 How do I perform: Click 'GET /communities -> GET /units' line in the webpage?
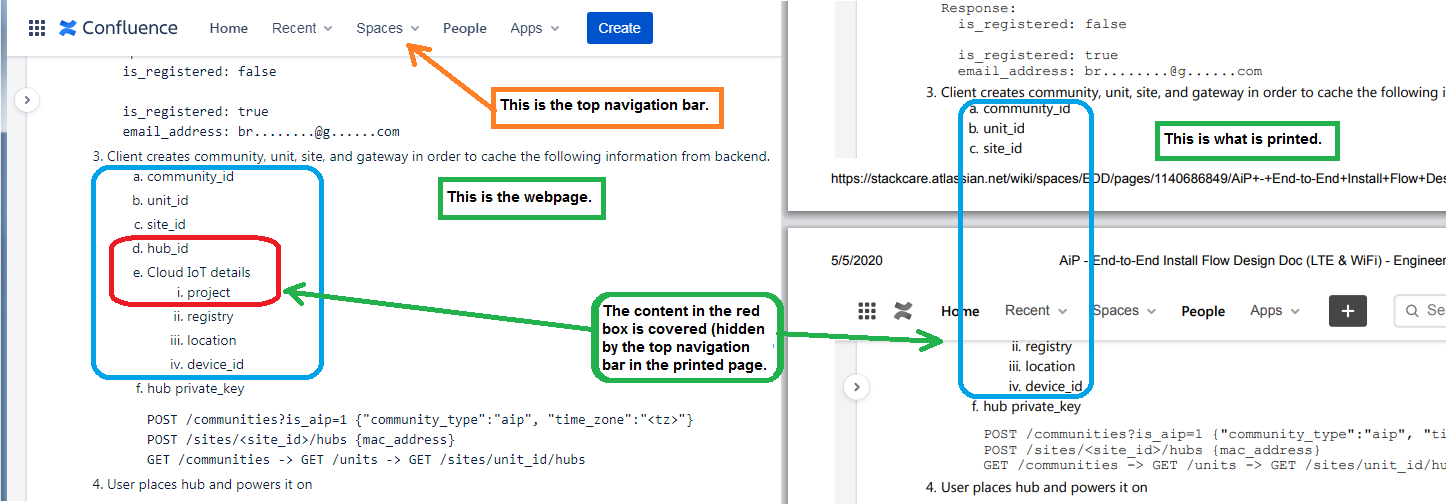366,460
